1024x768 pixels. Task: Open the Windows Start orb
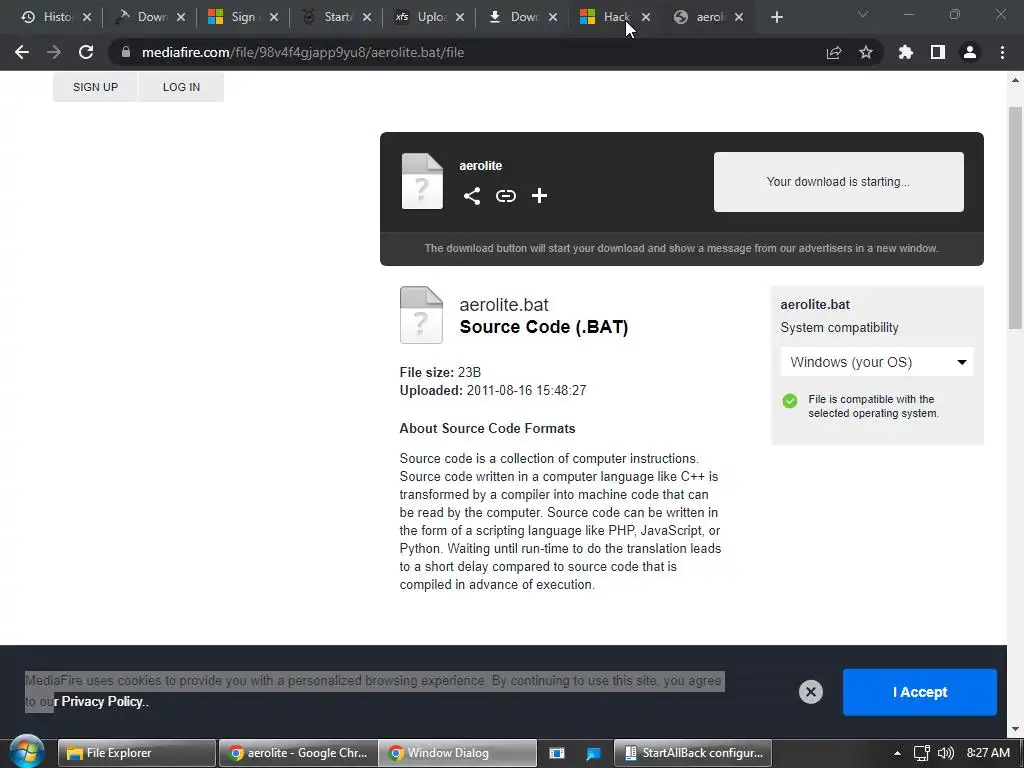point(27,752)
